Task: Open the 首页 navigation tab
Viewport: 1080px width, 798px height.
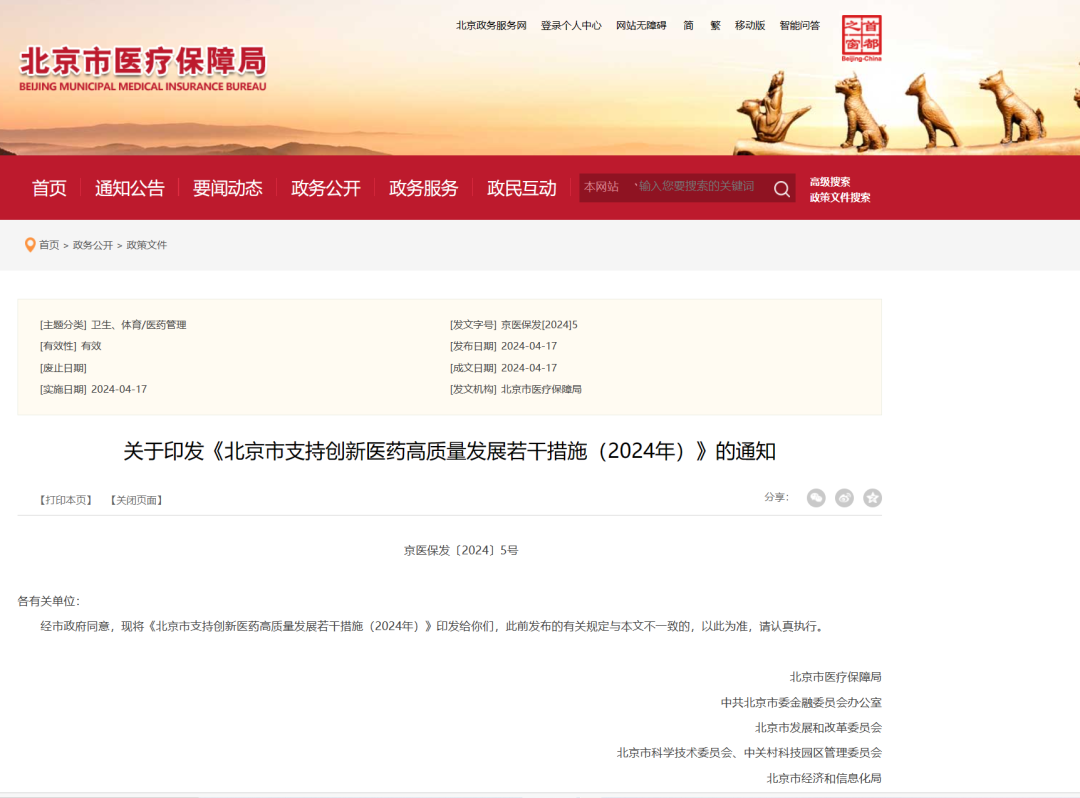Action: (x=49, y=188)
